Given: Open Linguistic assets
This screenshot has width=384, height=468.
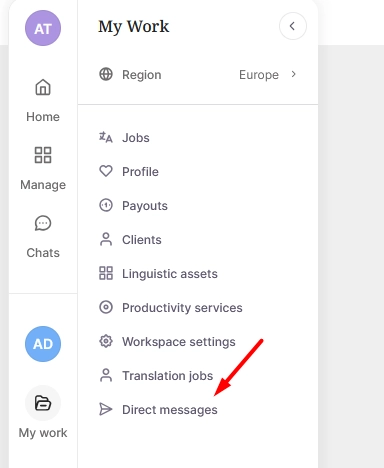Looking at the screenshot, I should pyautogui.click(x=170, y=274).
